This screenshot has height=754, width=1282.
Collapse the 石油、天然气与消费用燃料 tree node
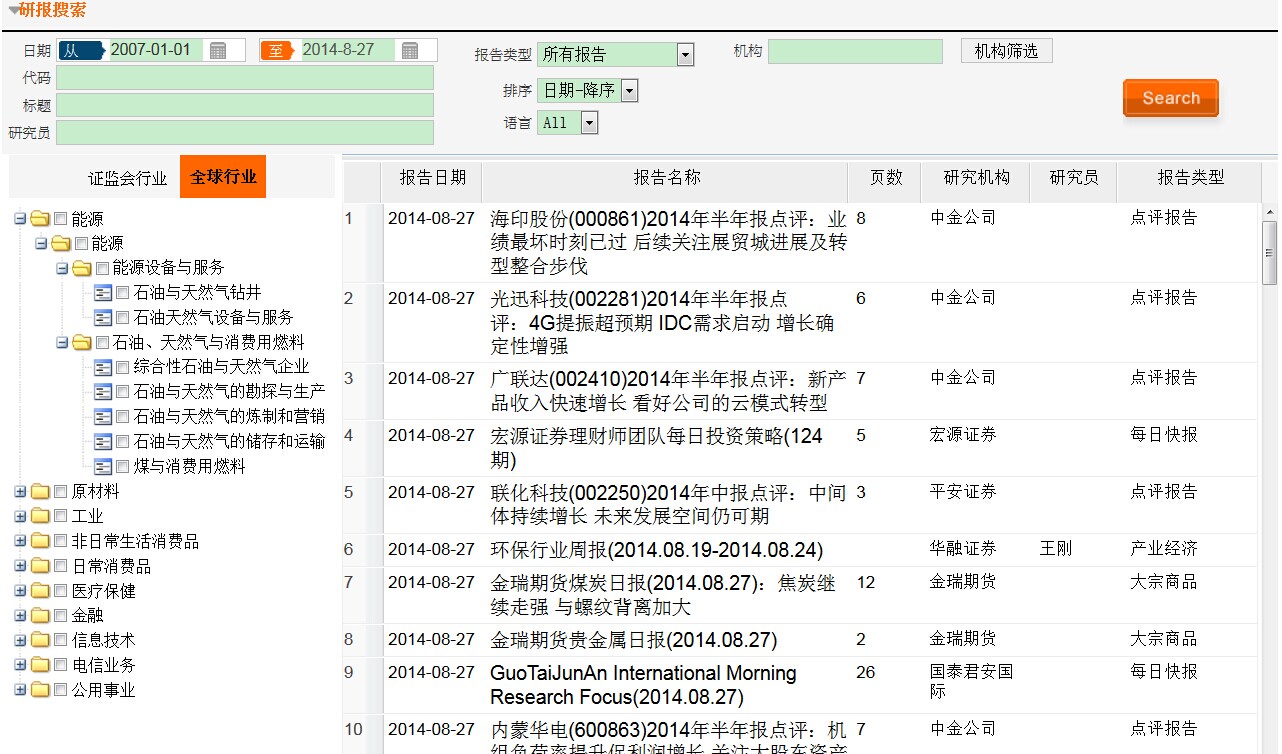click(62, 342)
